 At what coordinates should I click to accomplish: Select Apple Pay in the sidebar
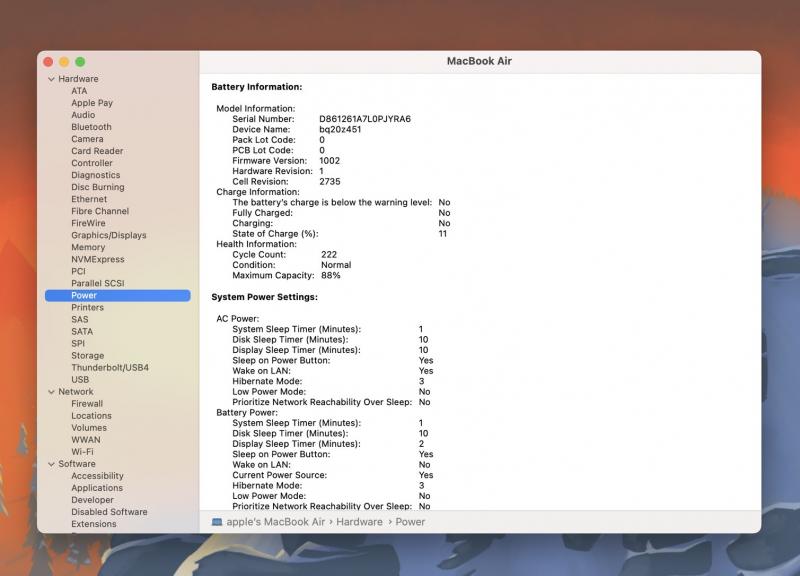pos(92,103)
